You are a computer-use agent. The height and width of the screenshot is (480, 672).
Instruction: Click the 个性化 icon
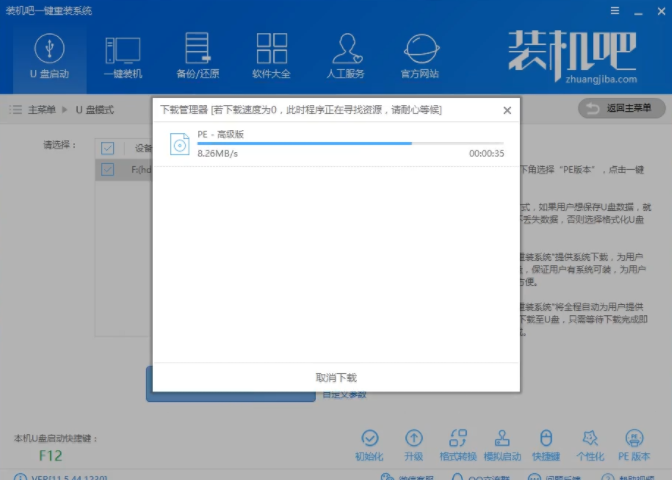pos(591,438)
